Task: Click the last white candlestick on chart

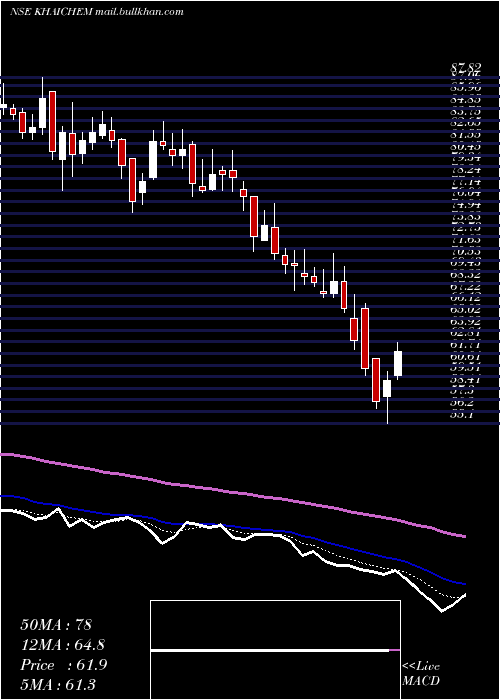Action: tap(398, 363)
